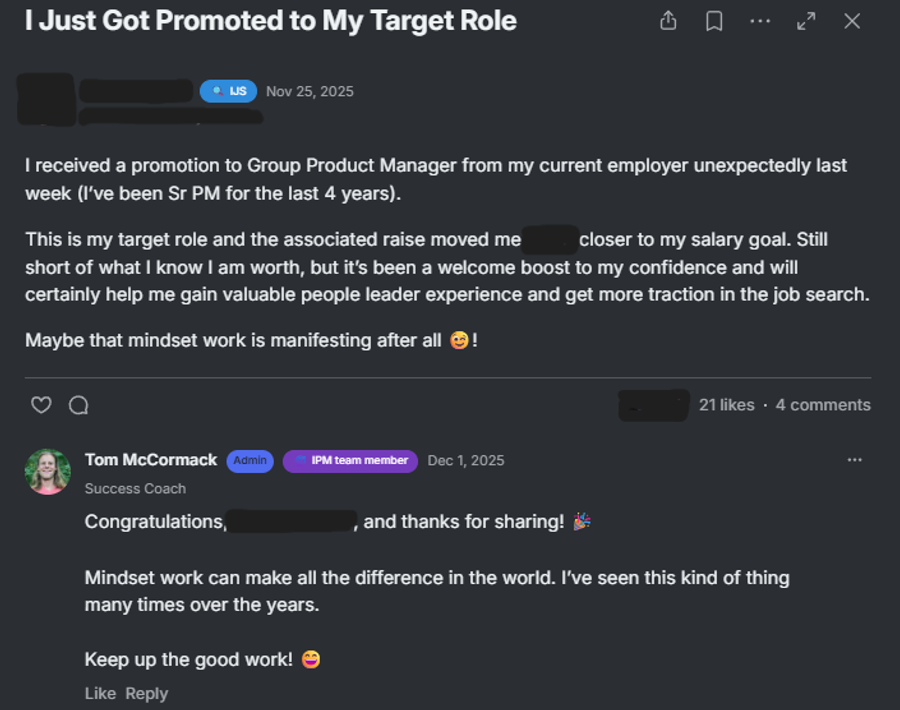Screen dimensions: 900x710
Task: Select the IPM team member badge
Action: coord(349,461)
